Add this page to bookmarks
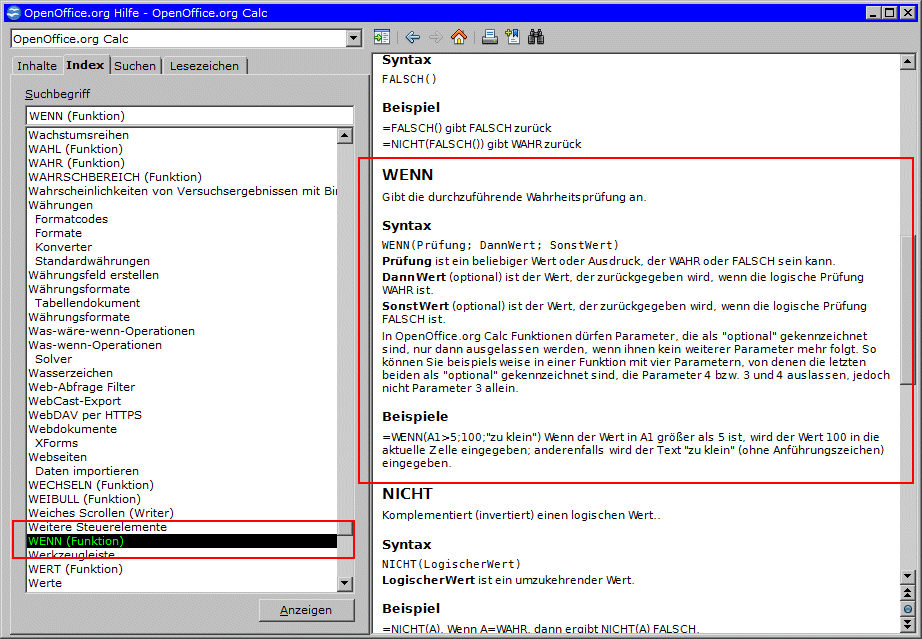The image size is (922, 639). tap(513, 38)
